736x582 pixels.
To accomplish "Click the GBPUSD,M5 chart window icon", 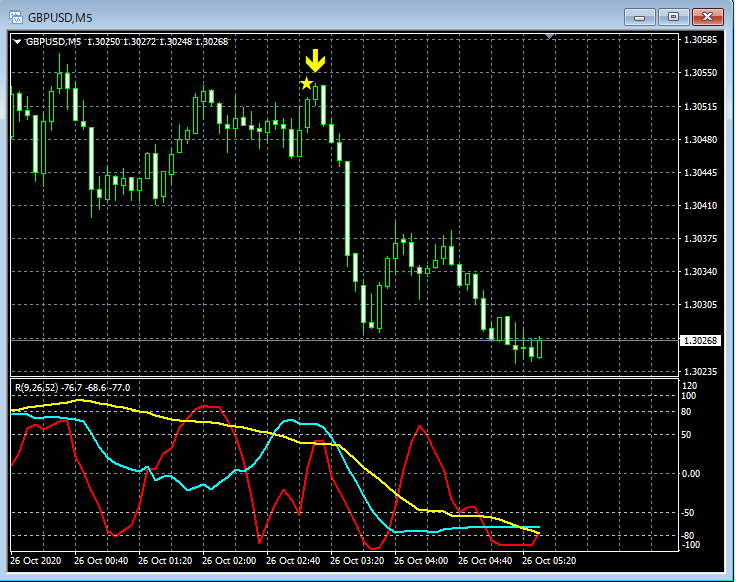I will (x=16, y=18).
